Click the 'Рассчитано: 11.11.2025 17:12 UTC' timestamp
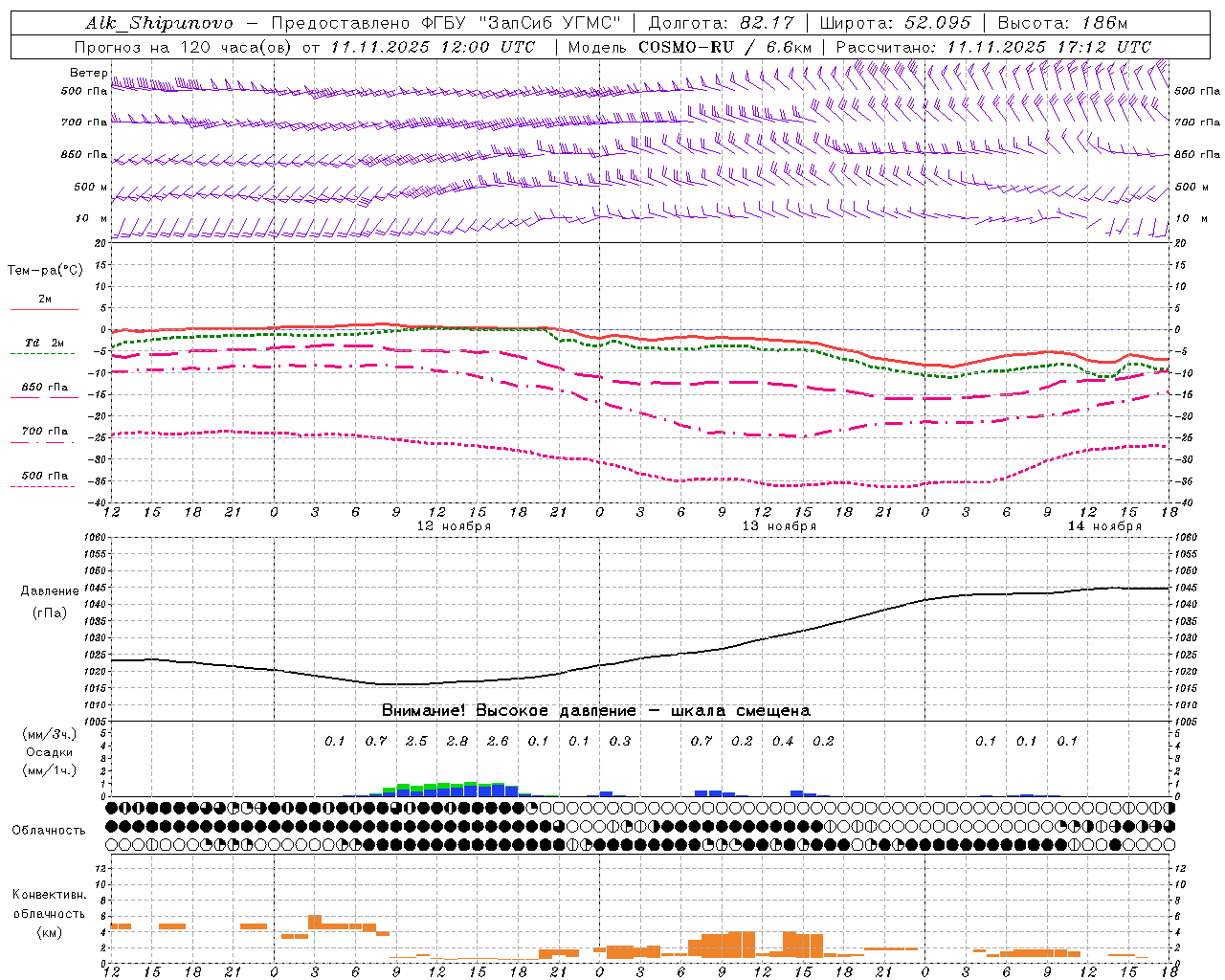 (x=993, y=47)
